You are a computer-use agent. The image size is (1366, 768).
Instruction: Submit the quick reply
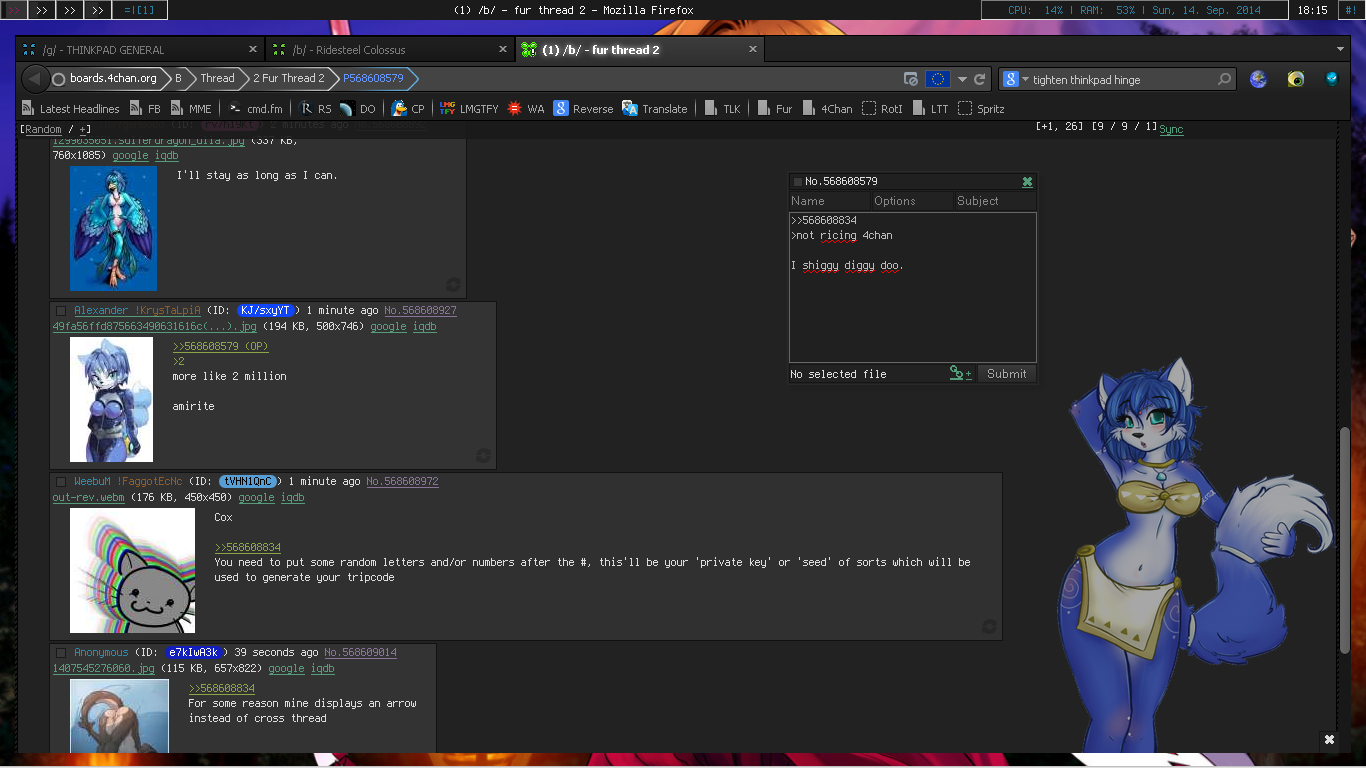coord(1006,374)
